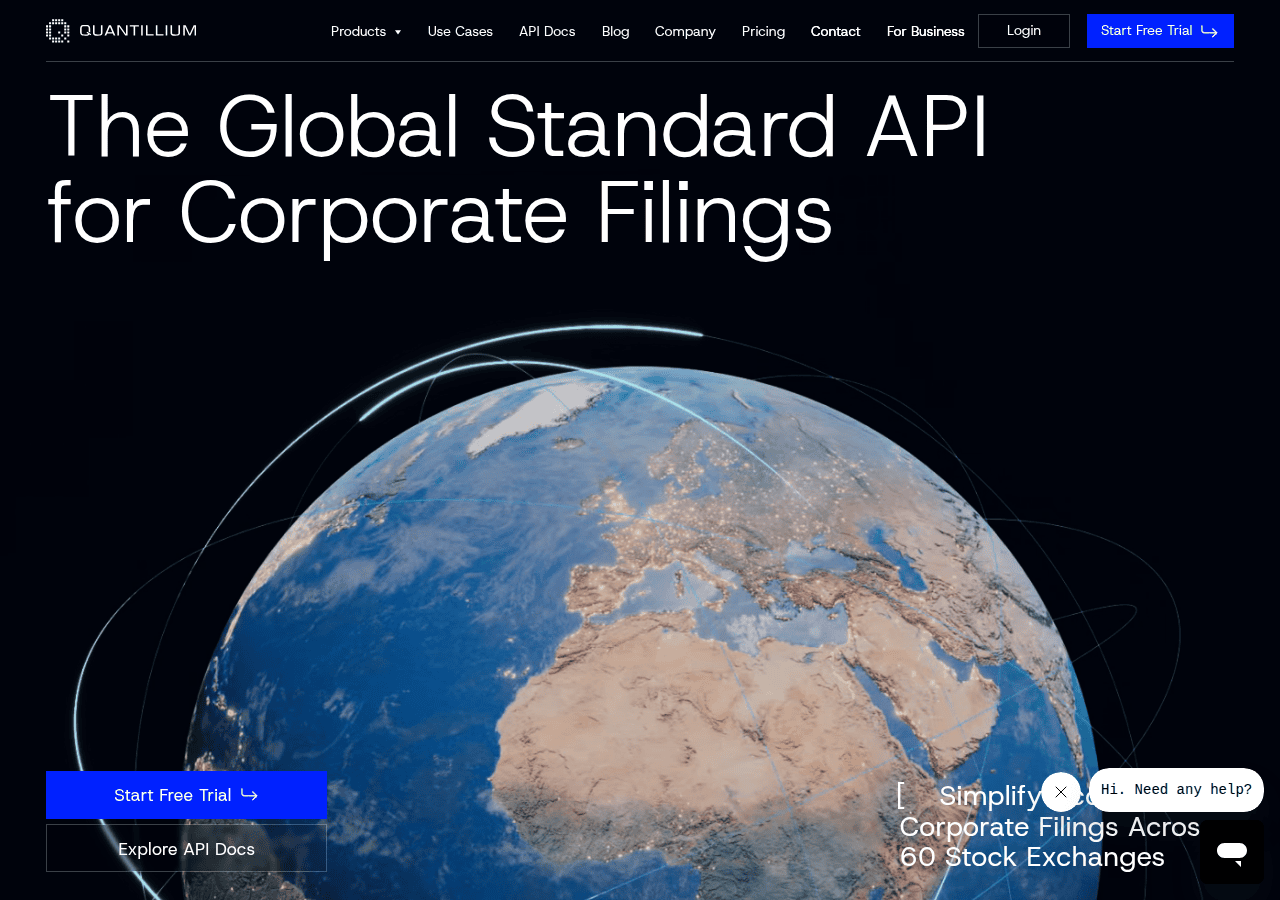View the Pricing page

tap(763, 31)
